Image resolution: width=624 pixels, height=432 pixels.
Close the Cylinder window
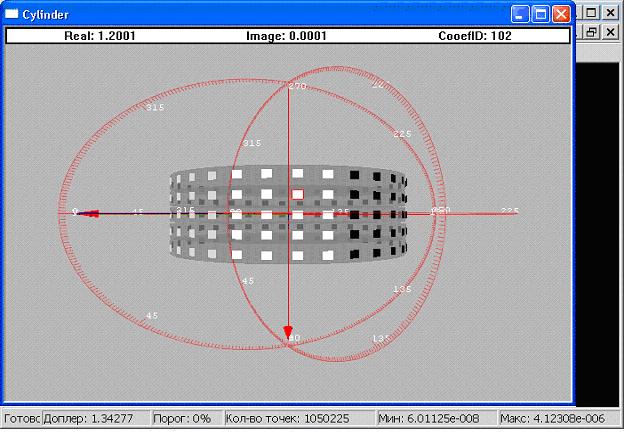click(561, 14)
